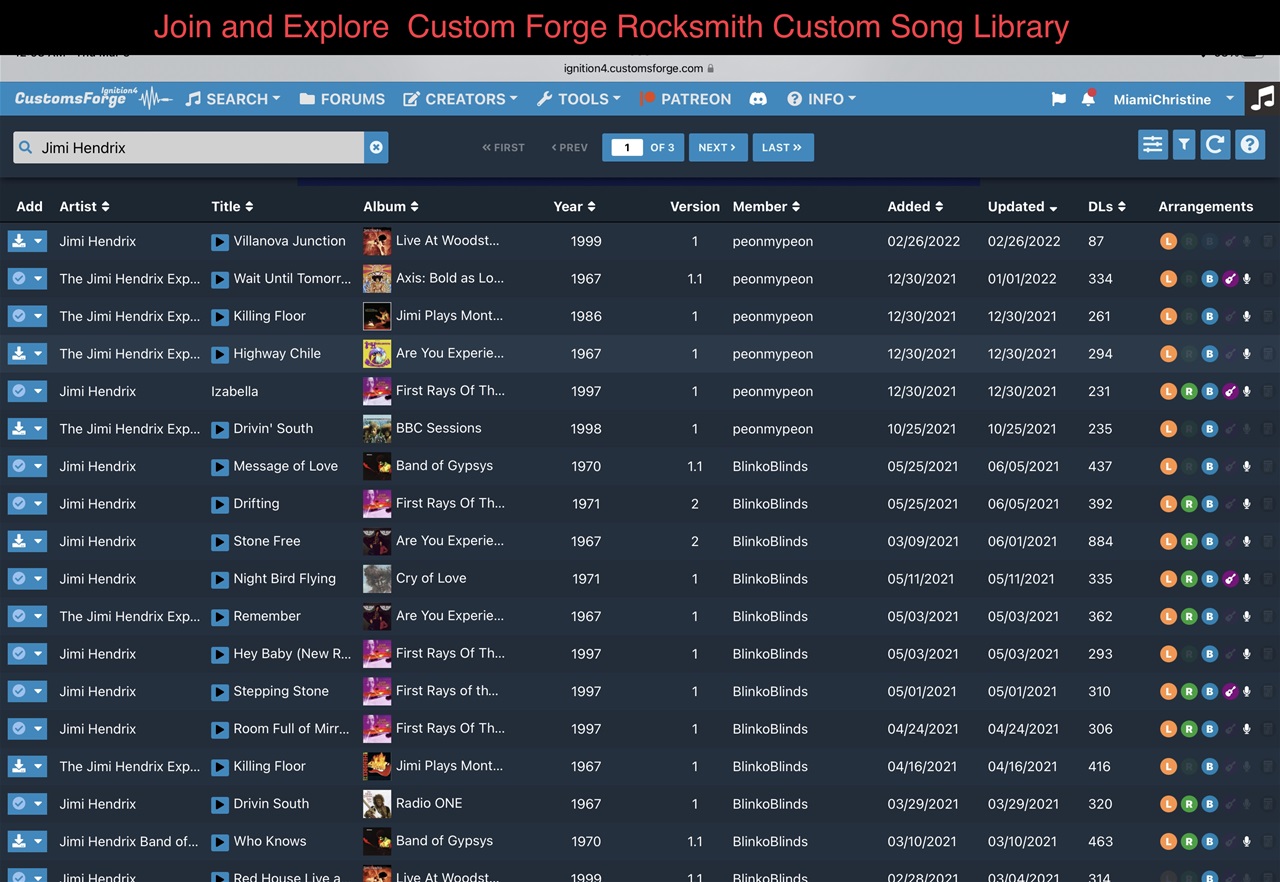Download the Highway Chile song
Viewport: 1280px width, 882px height.
[x=18, y=354]
